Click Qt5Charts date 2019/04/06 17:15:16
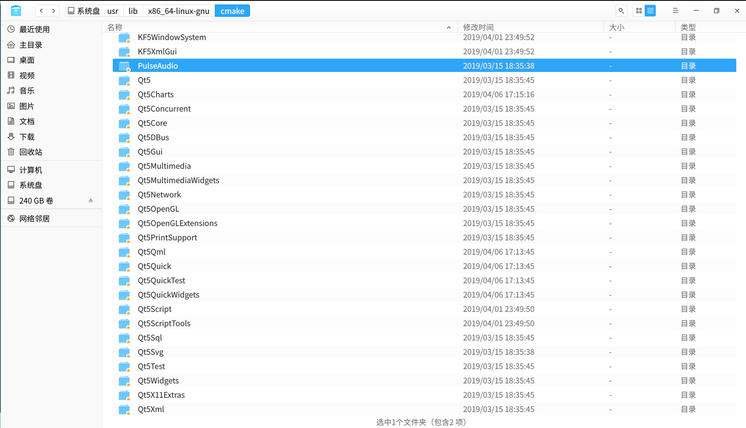This screenshot has height=428, width=746. coord(499,94)
